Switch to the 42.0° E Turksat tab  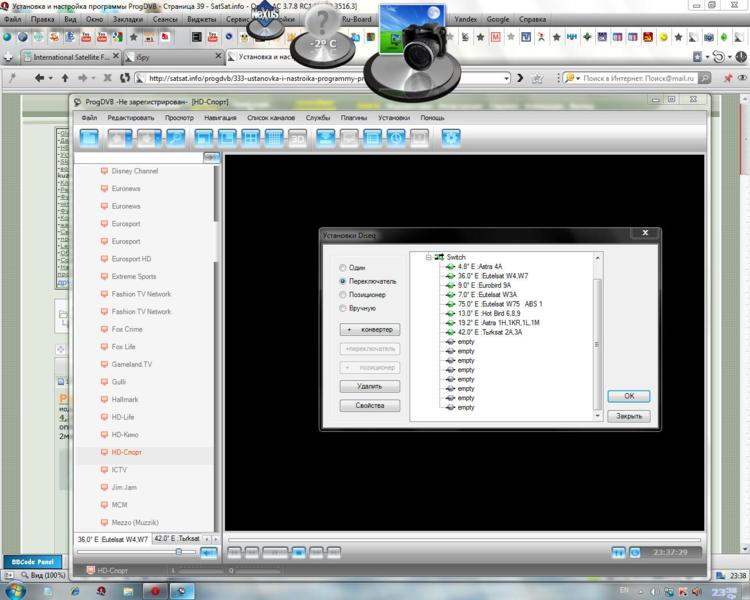(176, 538)
